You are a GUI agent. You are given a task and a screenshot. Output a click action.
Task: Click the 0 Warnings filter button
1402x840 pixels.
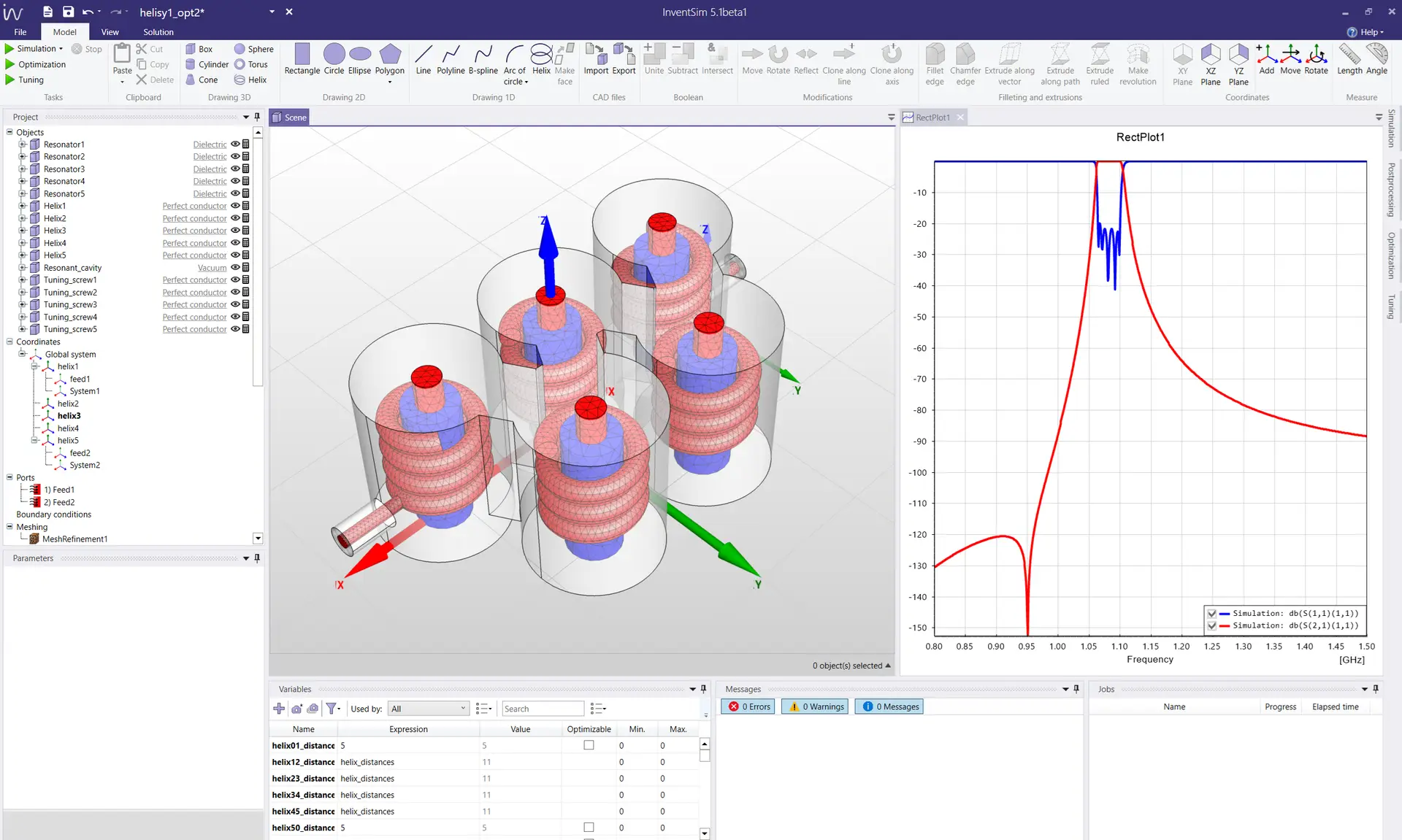(816, 706)
